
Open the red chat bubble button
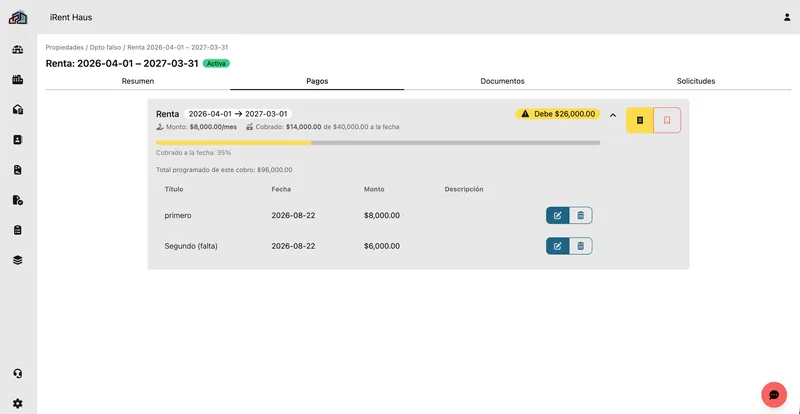click(x=774, y=395)
